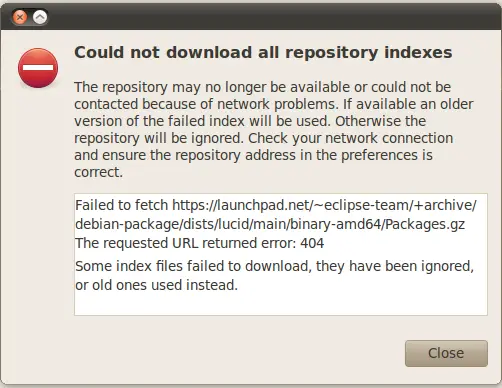Place the cursor on 'or old ones used instead.'

tap(156, 285)
